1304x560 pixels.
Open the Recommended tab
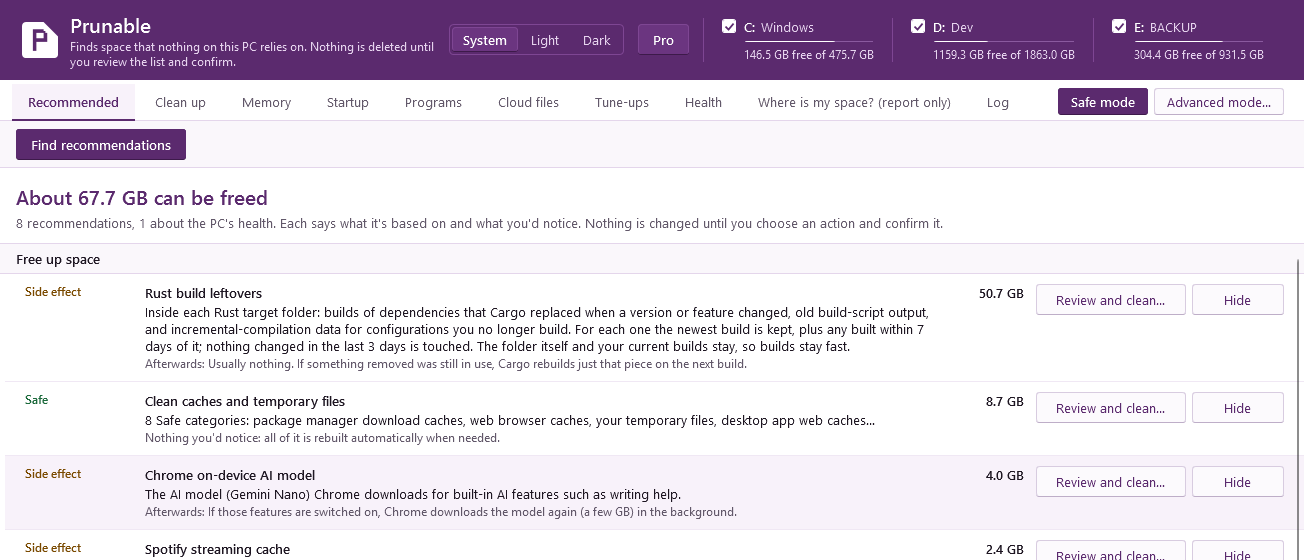74,102
